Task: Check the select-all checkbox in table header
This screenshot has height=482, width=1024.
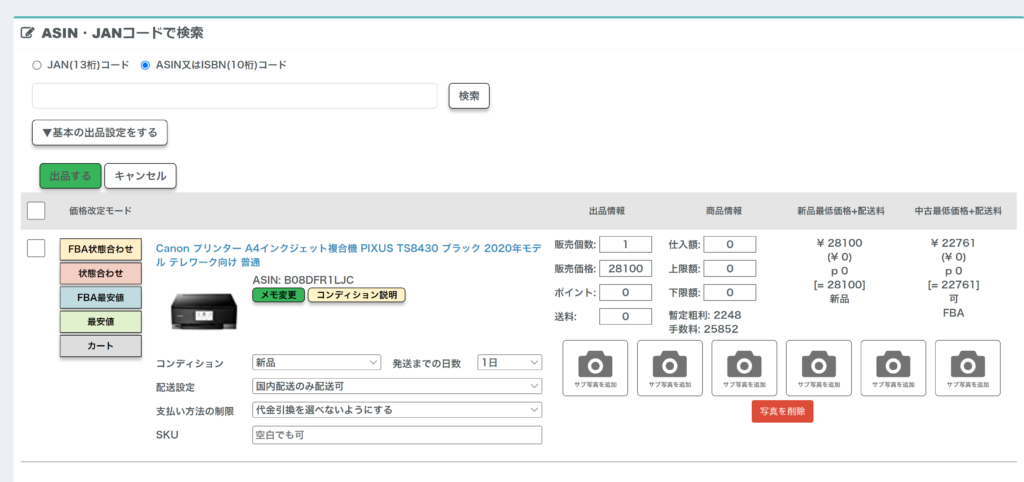Action: click(36, 210)
